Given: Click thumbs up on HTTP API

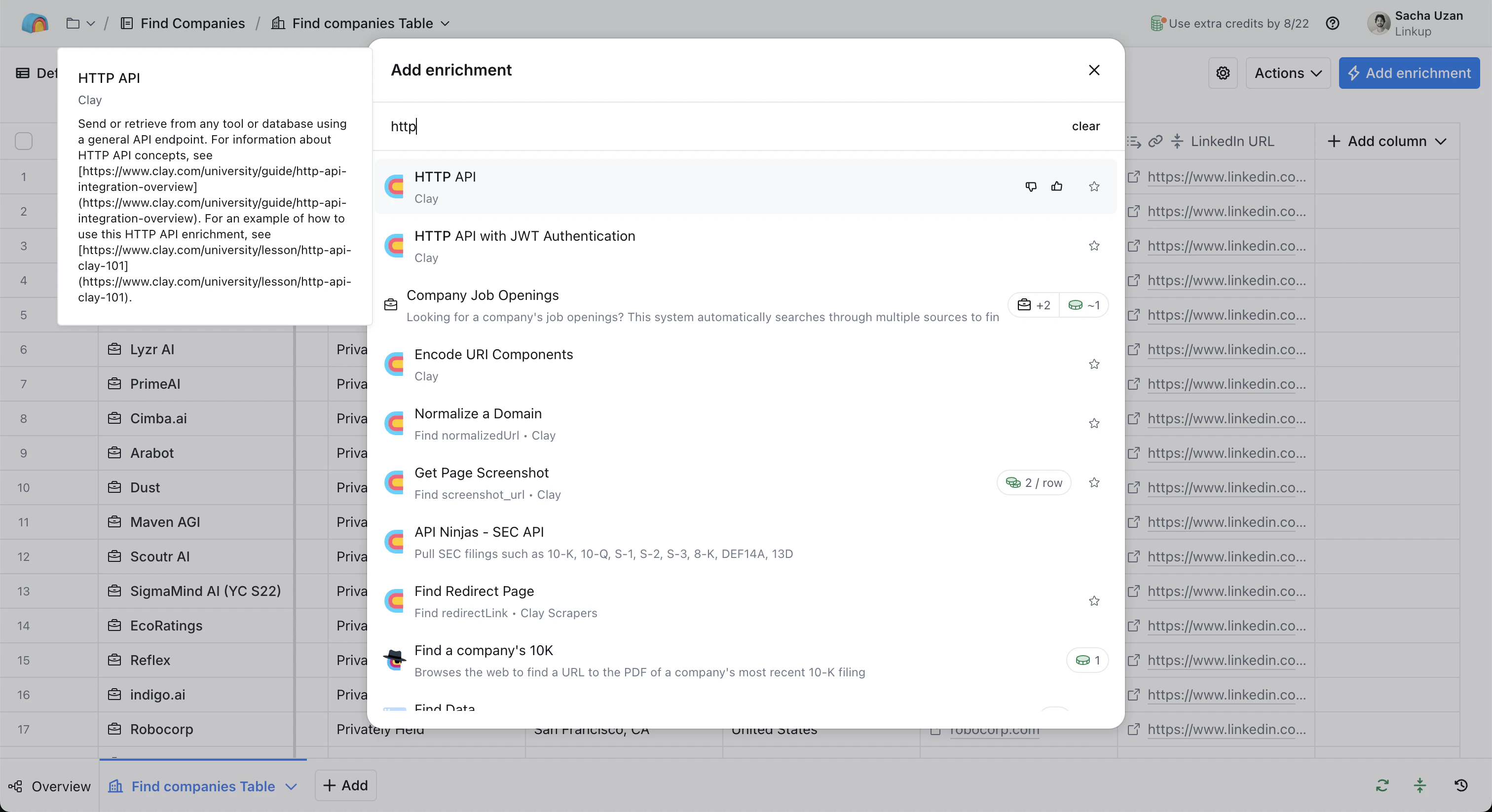Looking at the screenshot, I should 1057,186.
